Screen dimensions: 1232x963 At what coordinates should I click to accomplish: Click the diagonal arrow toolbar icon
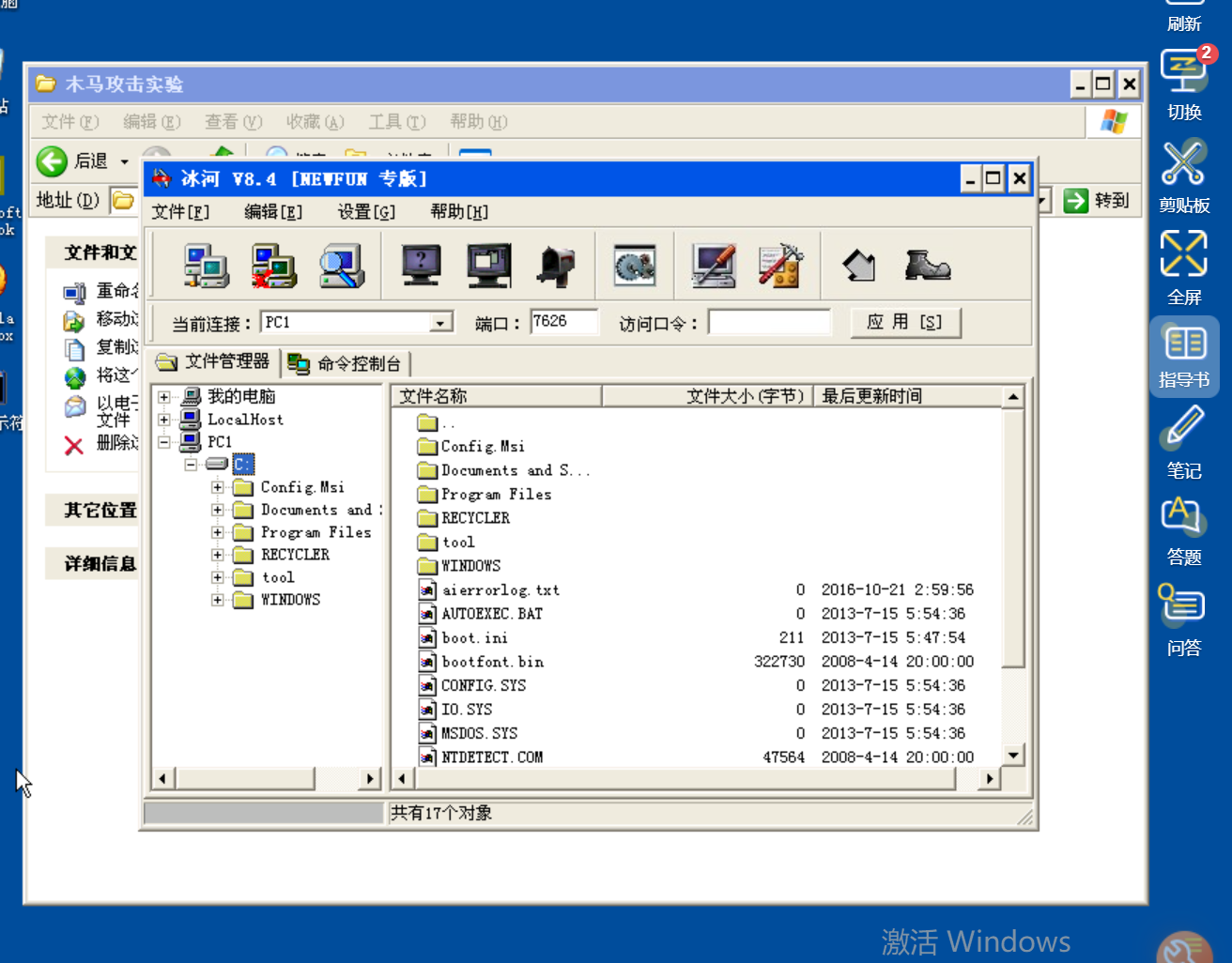point(859,266)
